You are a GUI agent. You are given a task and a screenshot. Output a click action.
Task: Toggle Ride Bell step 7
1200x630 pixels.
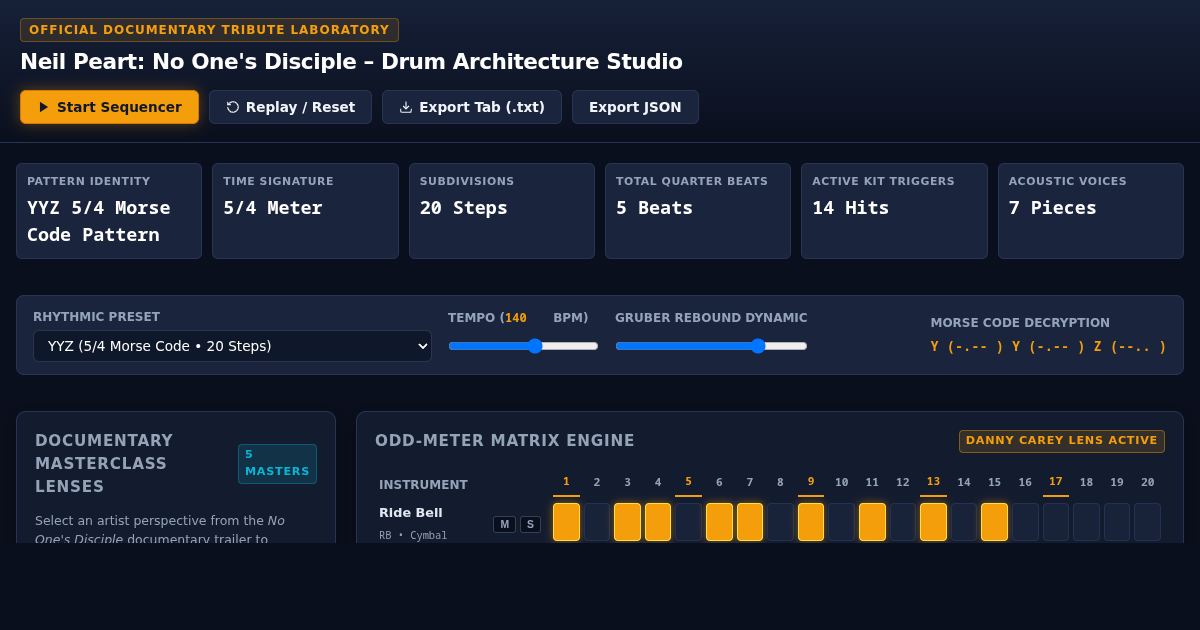pyautogui.click(x=750, y=522)
